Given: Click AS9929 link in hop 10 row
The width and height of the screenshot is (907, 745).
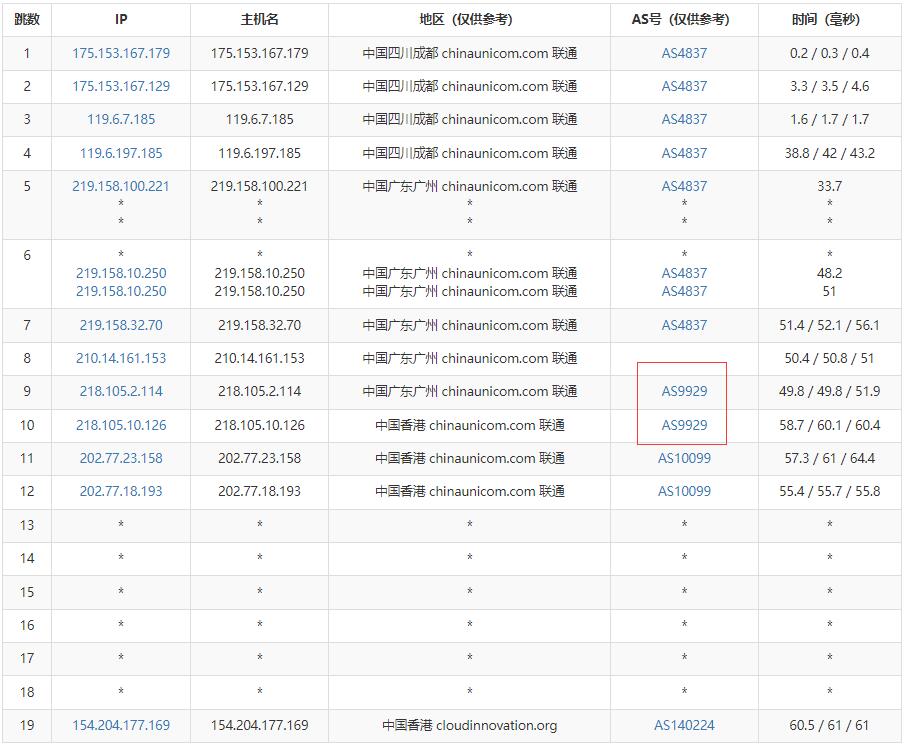Looking at the screenshot, I should [684, 425].
